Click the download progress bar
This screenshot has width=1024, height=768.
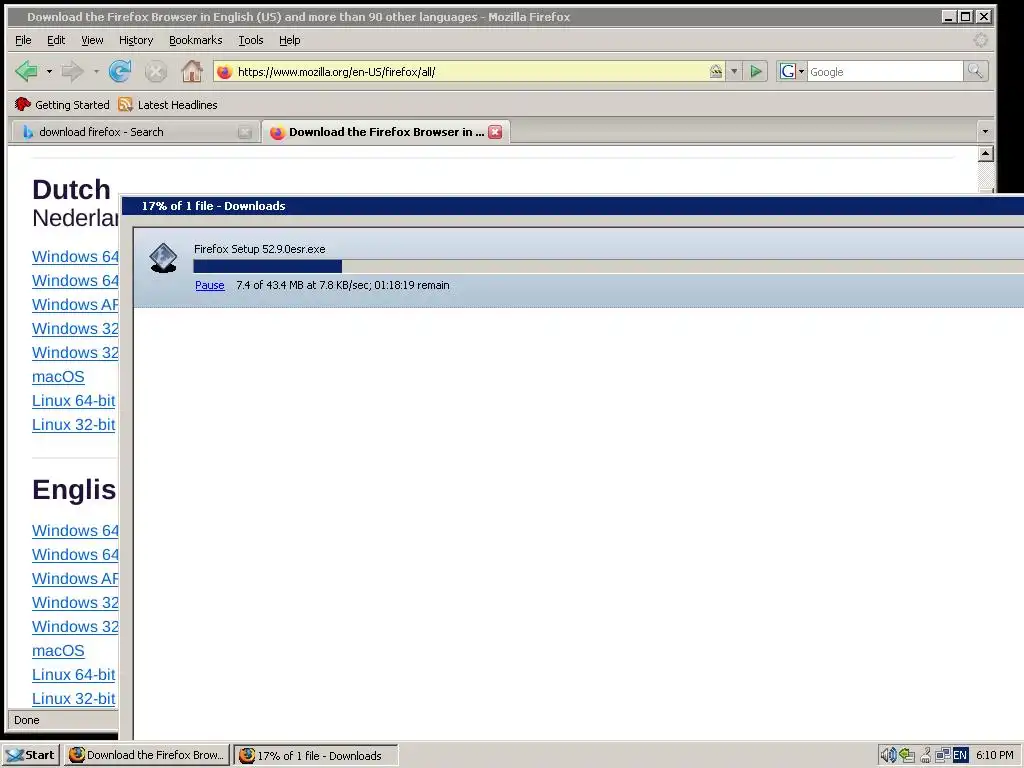[x=608, y=266]
